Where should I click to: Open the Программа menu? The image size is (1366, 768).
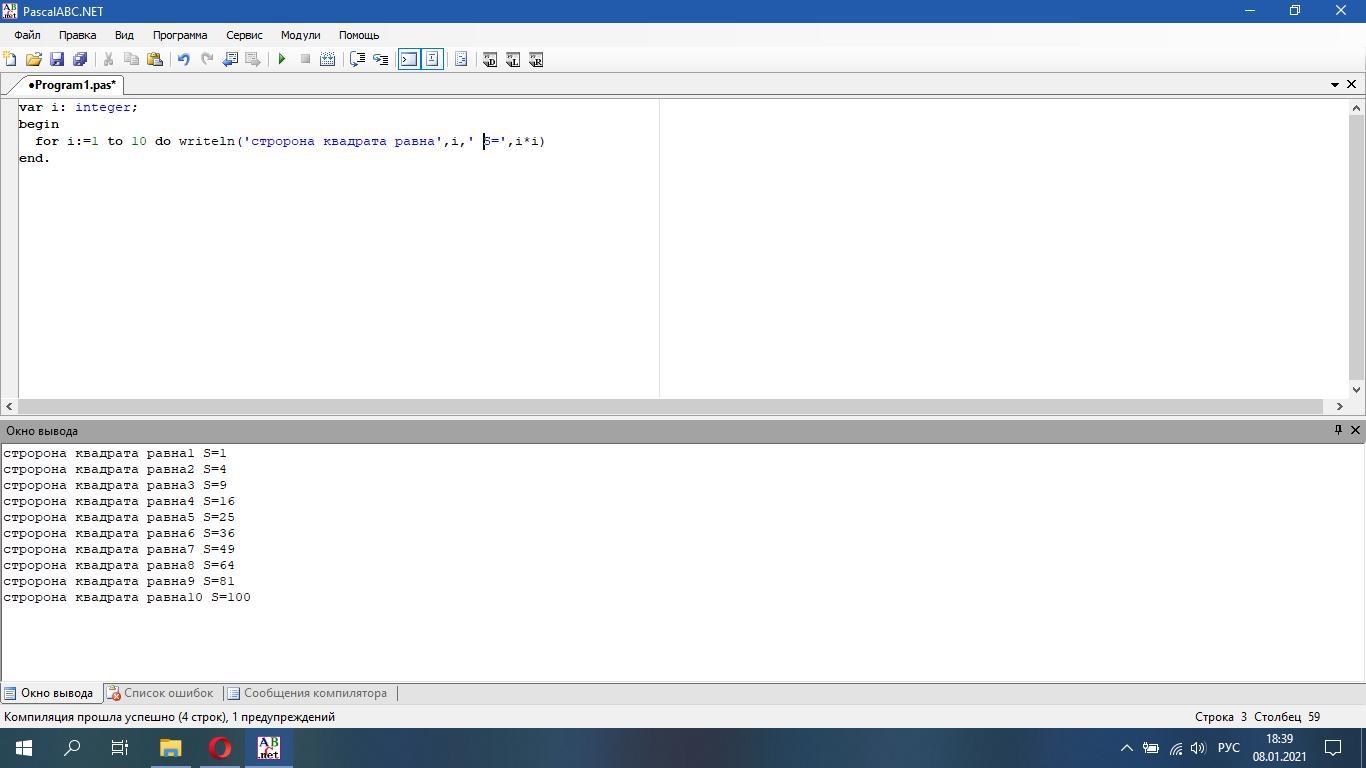[180, 35]
